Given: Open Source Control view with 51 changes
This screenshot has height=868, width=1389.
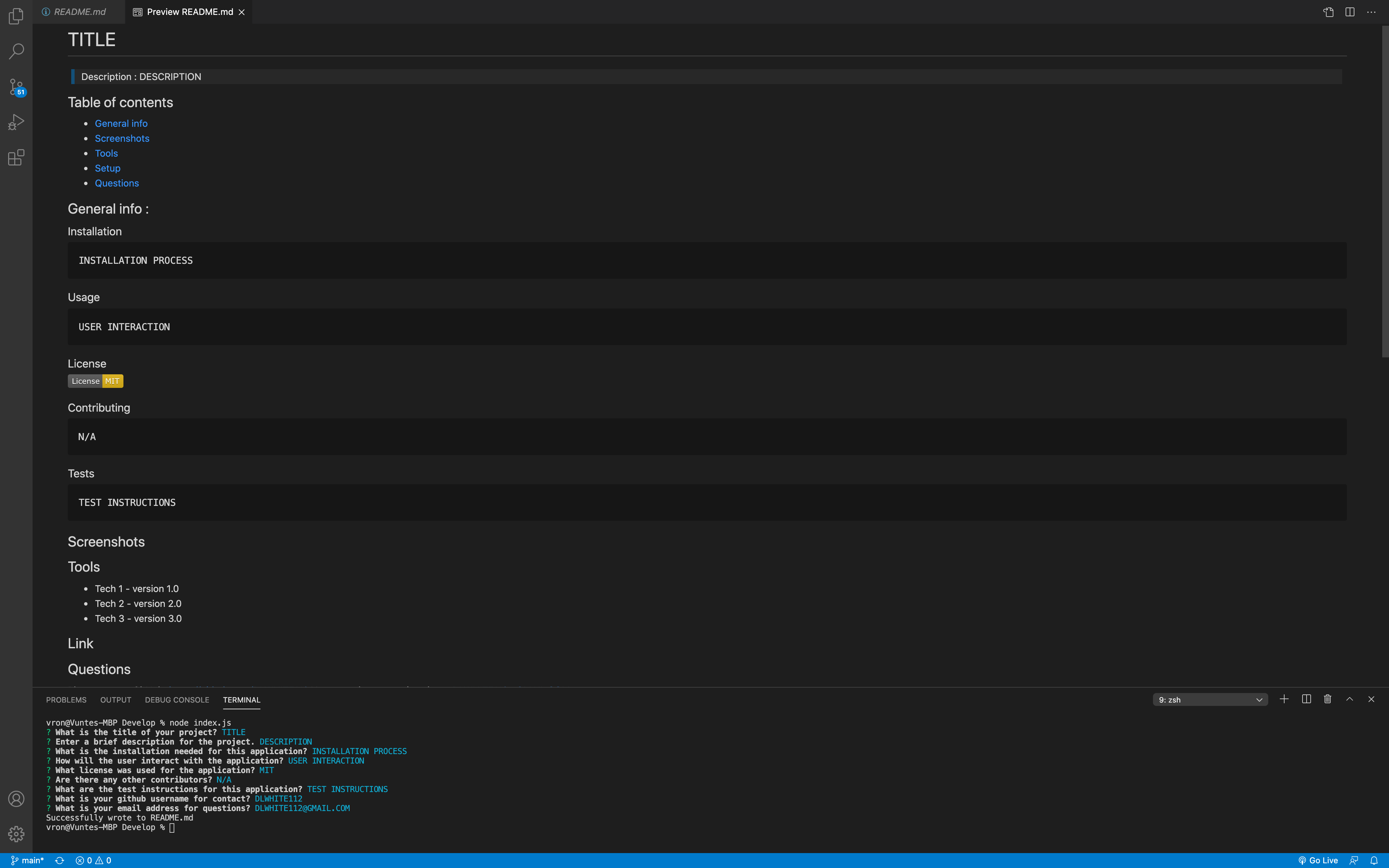Looking at the screenshot, I should [x=16, y=87].
